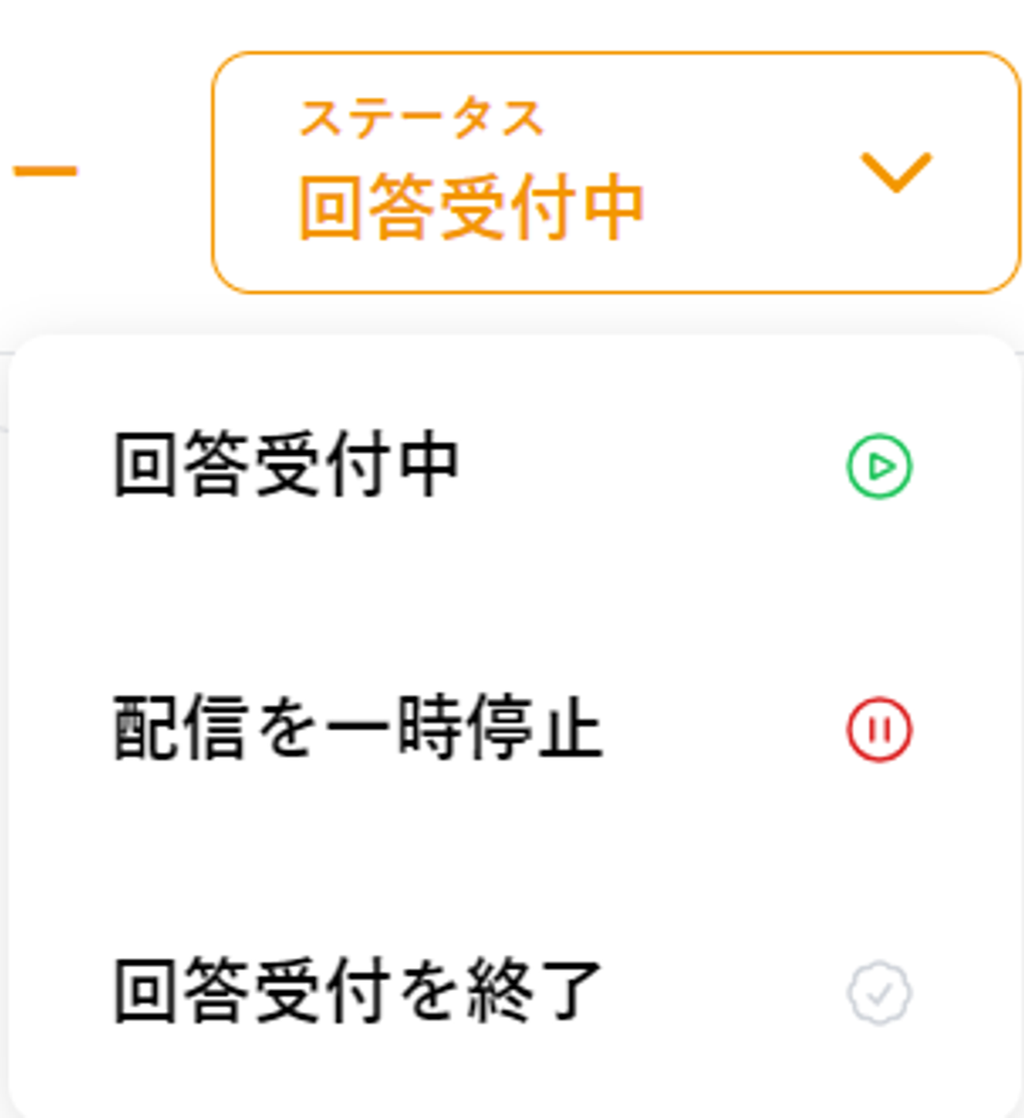The width and height of the screenshot is (1024, 1118).
Task: Select the 回答受付を終了 menu option
Action: coord(357,993)
